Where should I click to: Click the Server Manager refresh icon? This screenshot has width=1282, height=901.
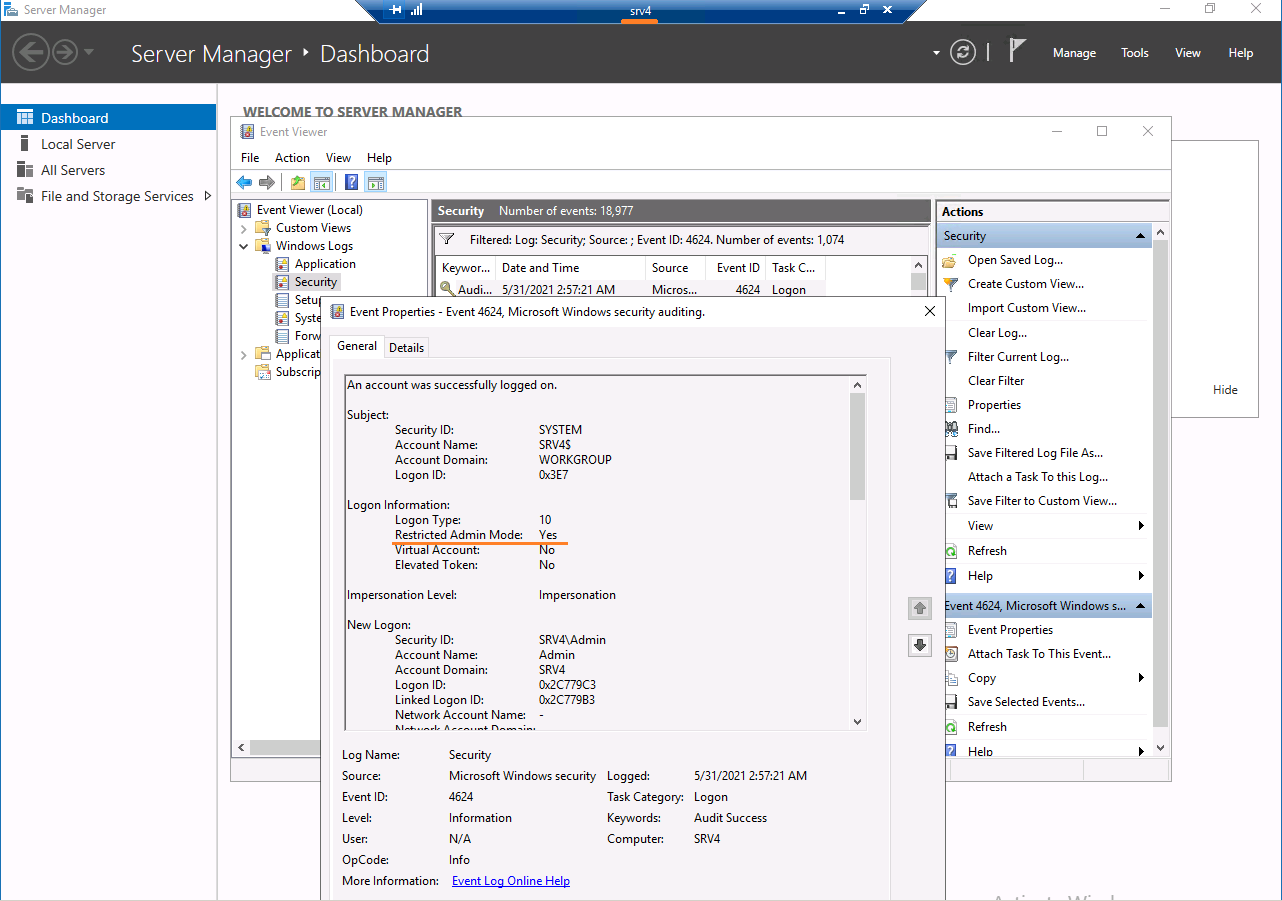[x=963, y=52]
